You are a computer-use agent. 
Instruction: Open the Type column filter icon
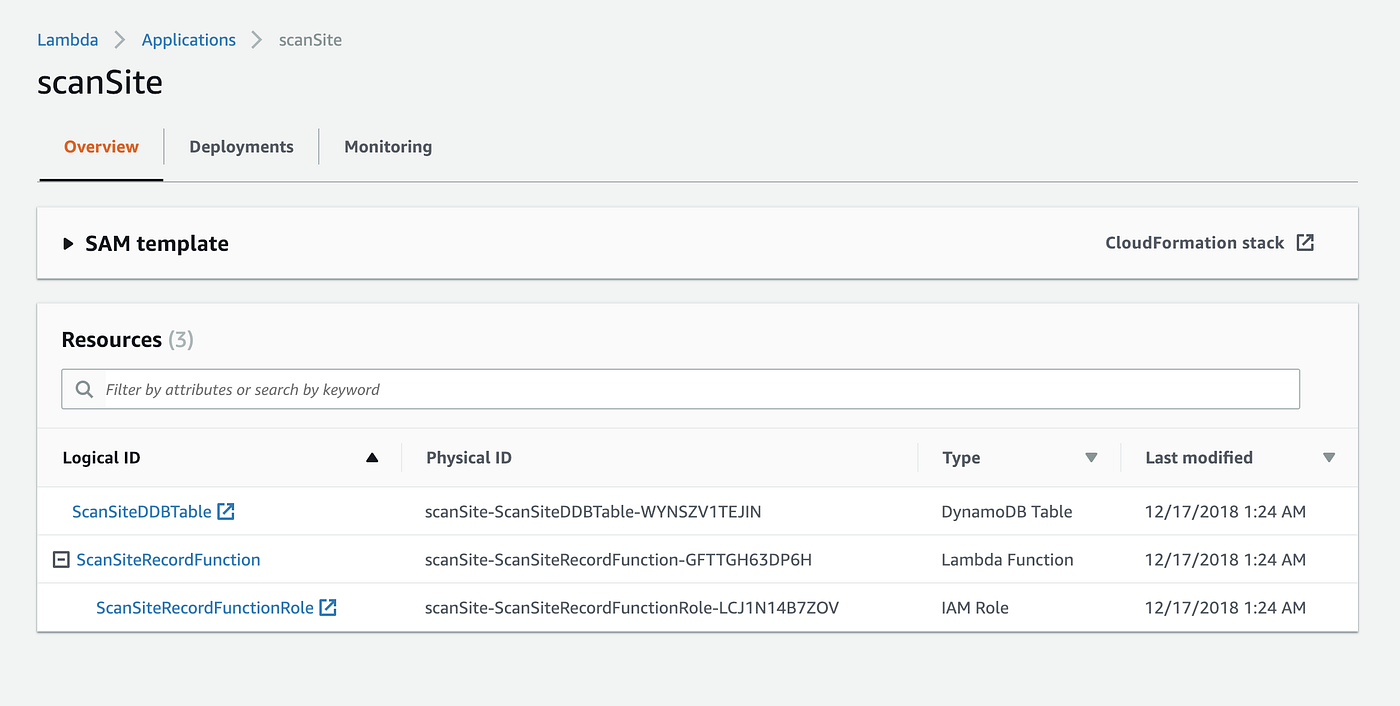[1091, 457]
